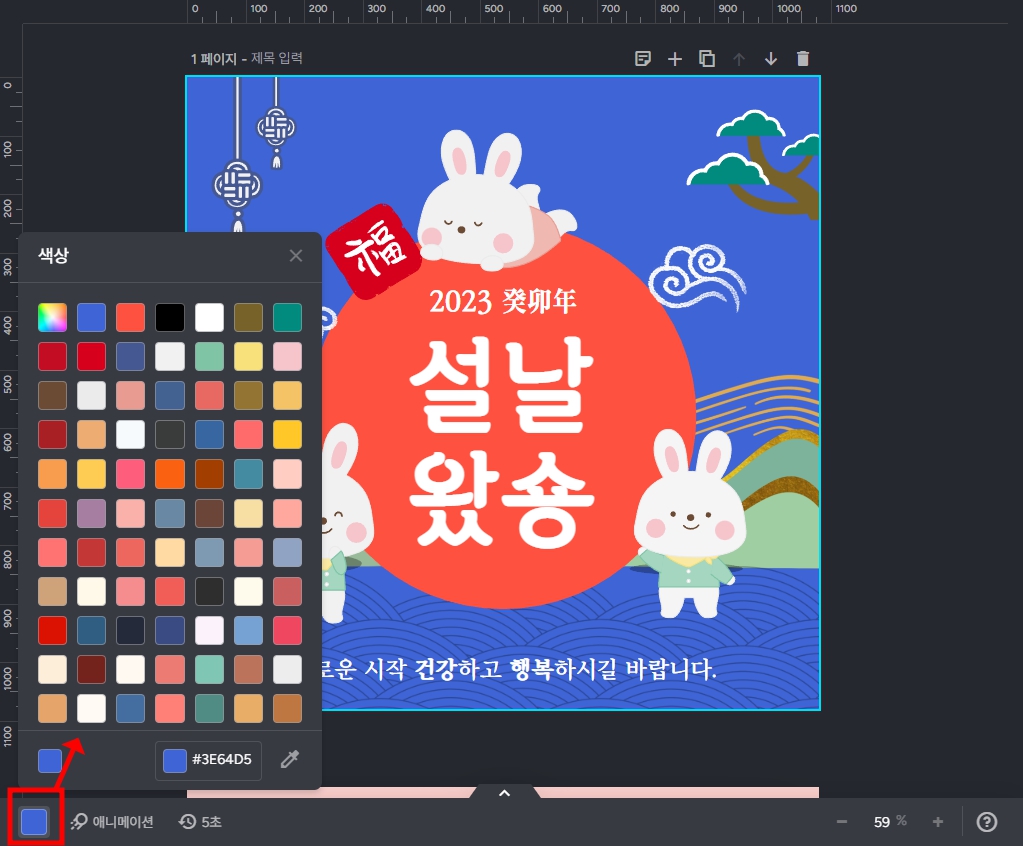1023x846 pixels.
Task: Pick a color with the eyedropper tool
Action: (x=290, y=760)
